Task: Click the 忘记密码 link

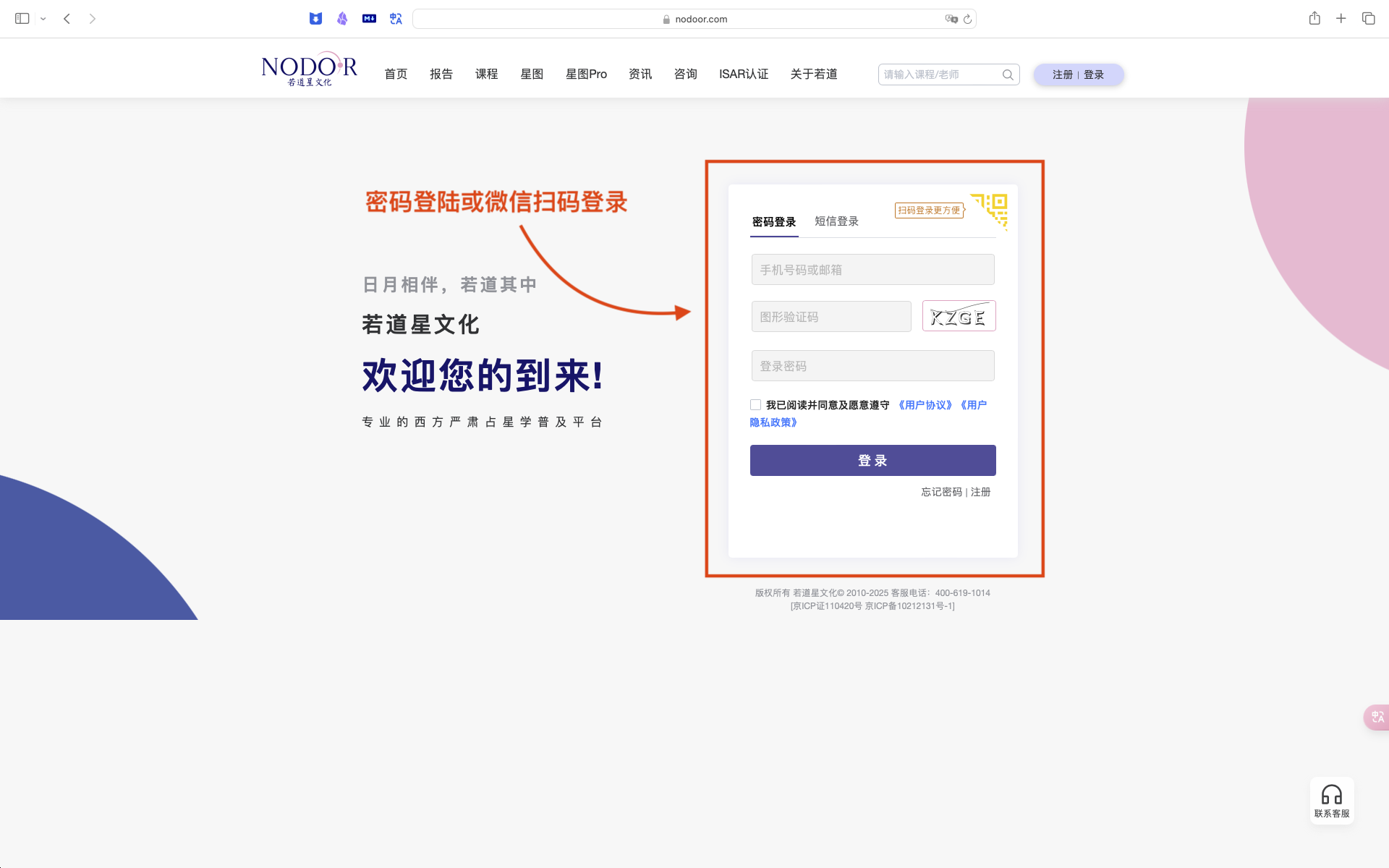Action: pyautogui.click(x=941, y=492)
